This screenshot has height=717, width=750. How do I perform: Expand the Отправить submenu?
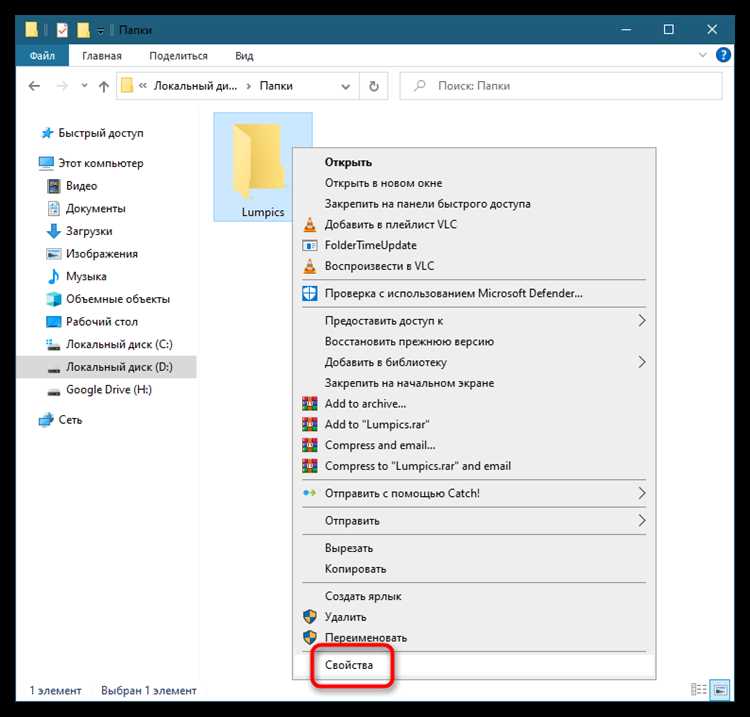click(x=474, y=520)
